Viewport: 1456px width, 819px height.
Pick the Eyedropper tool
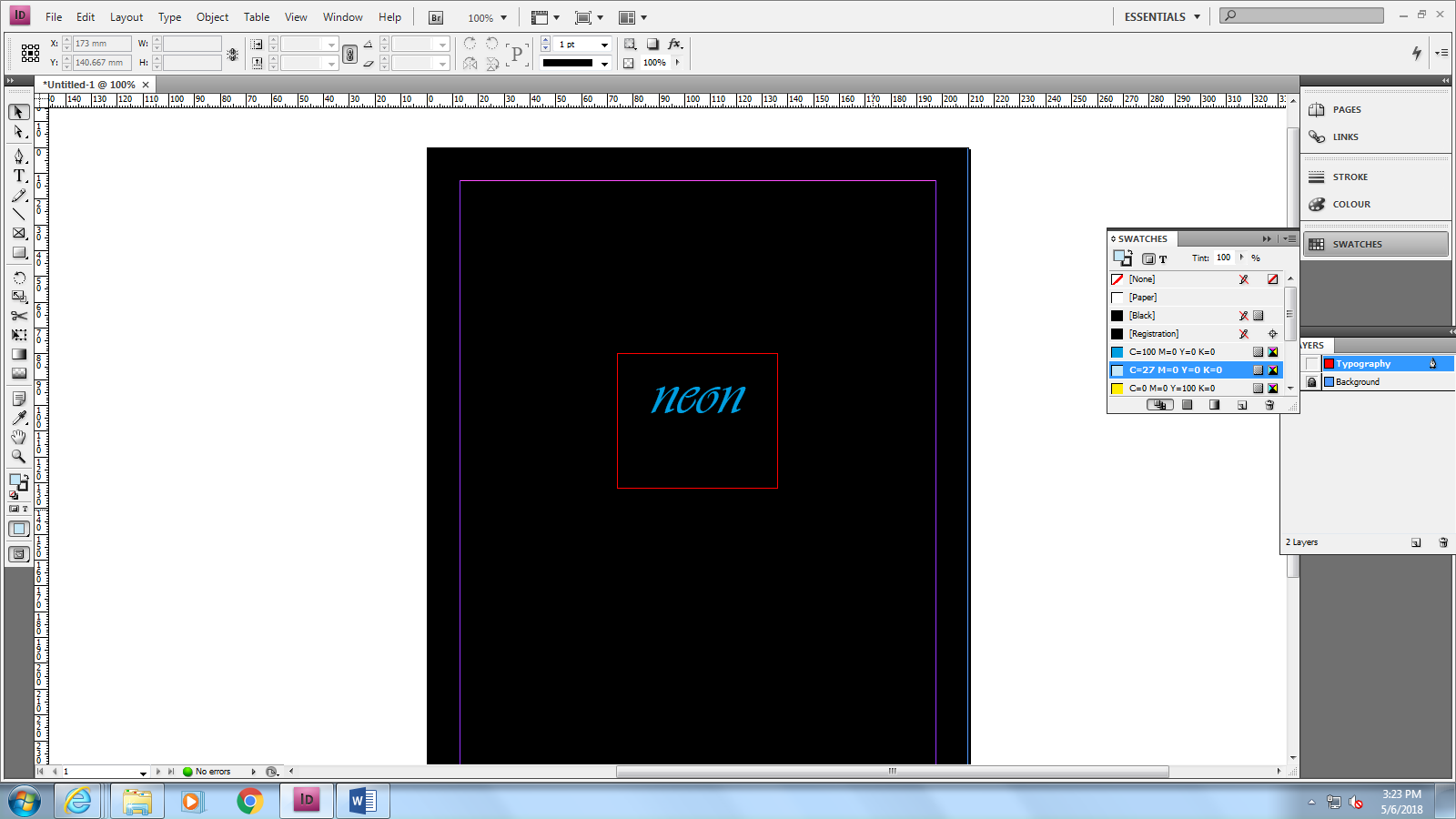click(x=18, y=417)
